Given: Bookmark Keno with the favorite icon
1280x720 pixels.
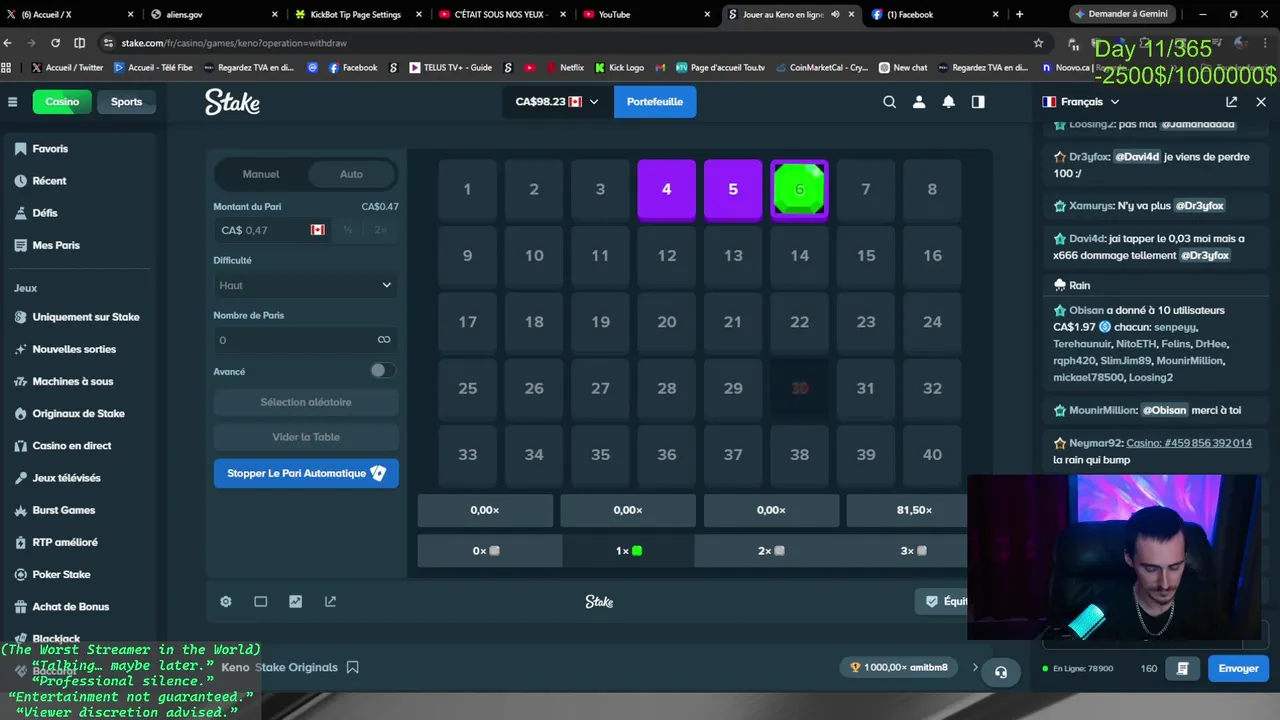Looking at the screenshot, I should [352, 667].
